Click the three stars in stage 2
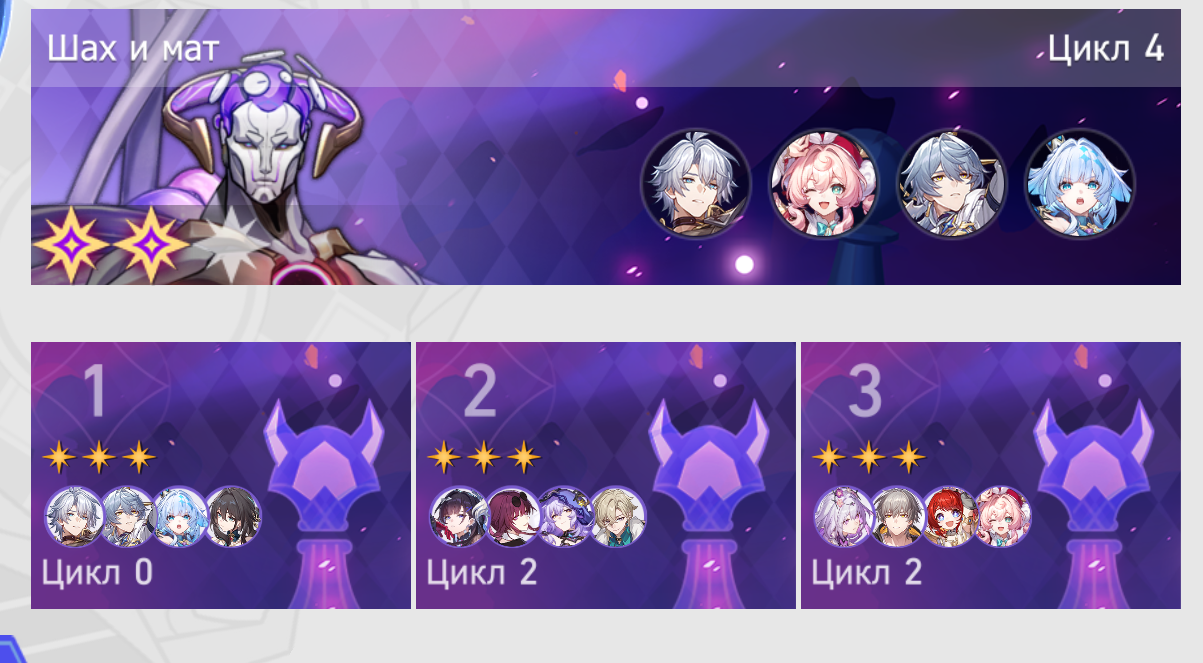 click(x=484, y=458)
